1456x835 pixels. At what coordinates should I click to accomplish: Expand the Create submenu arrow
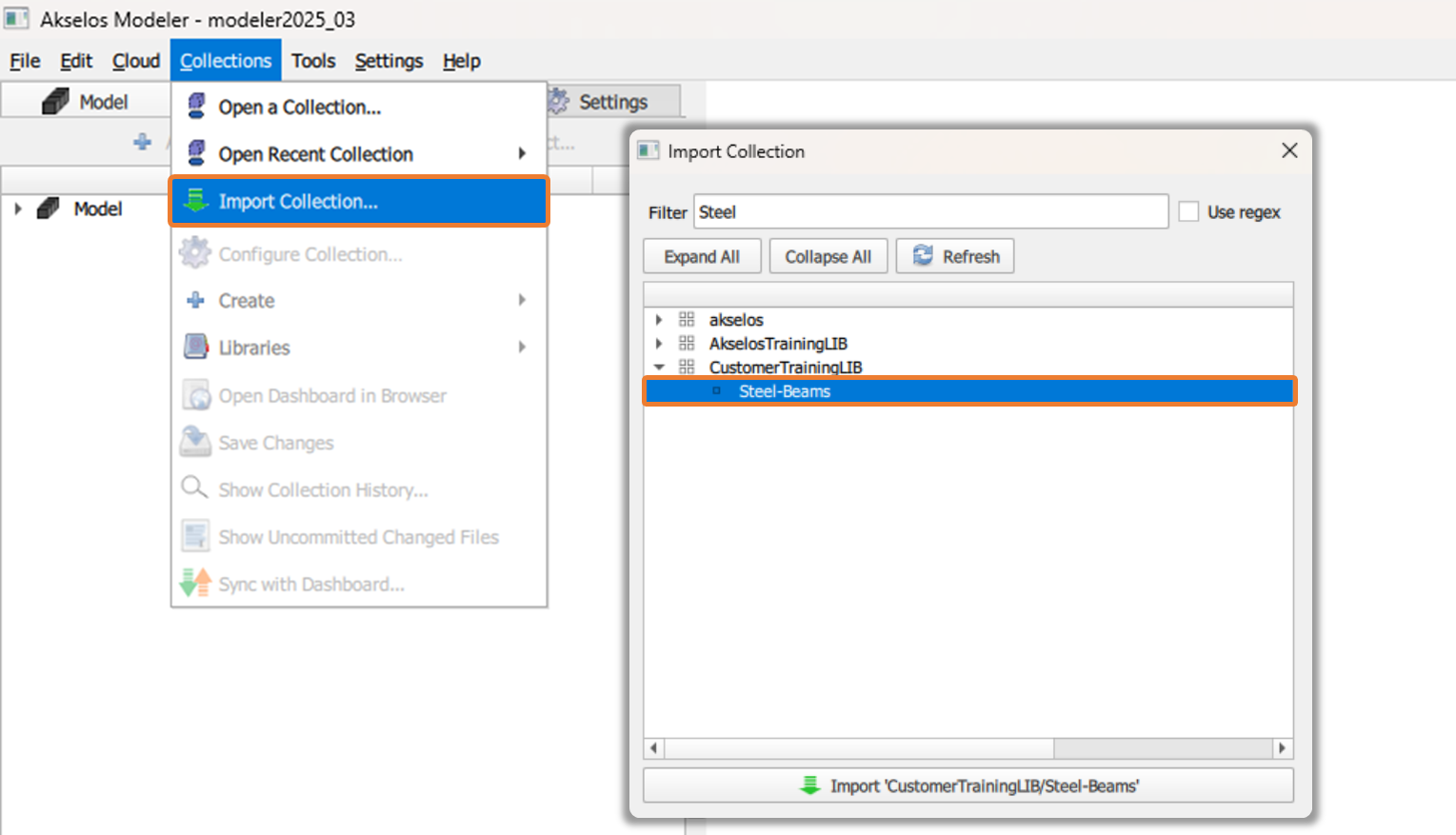(x=522, y=300)
